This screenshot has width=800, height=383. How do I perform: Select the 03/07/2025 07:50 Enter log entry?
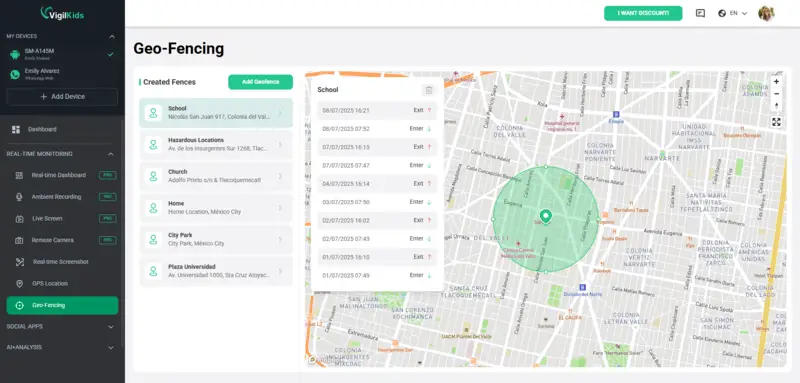click(377, 202)
